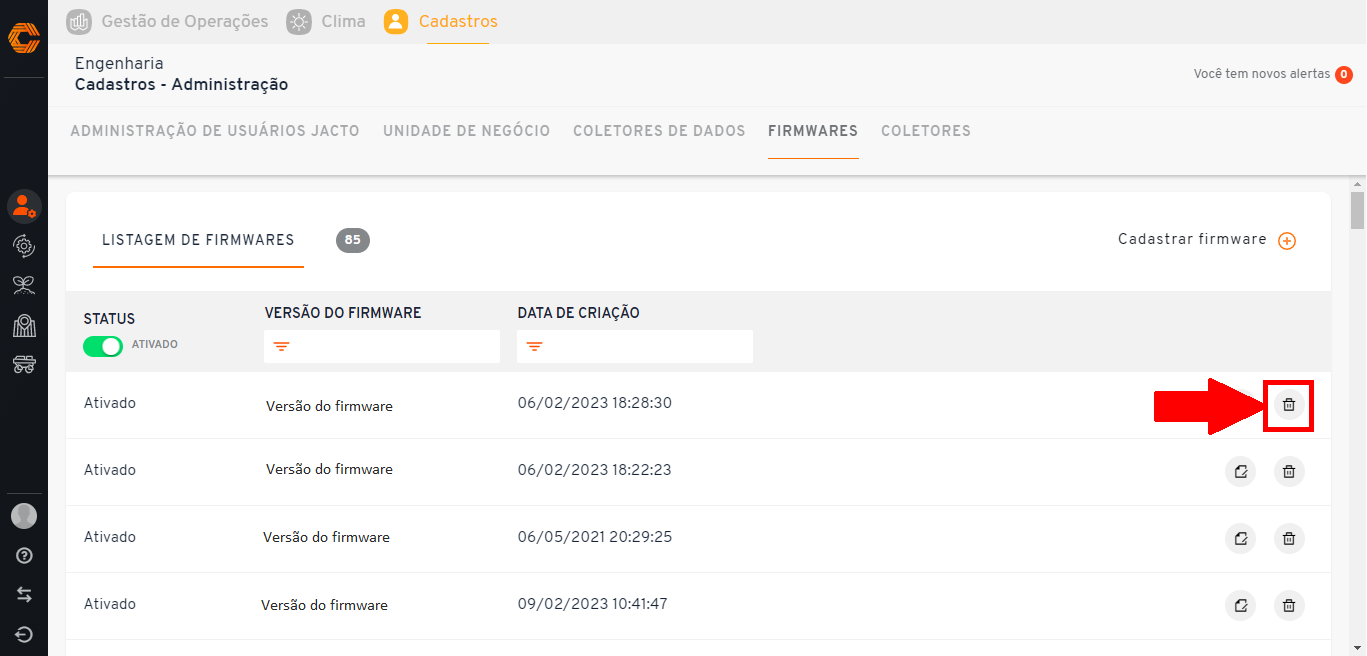Click Versão do firmware in the 06/02/2023 18:28:30 row
Screen dimensions: 1367x656
[329, 407]
